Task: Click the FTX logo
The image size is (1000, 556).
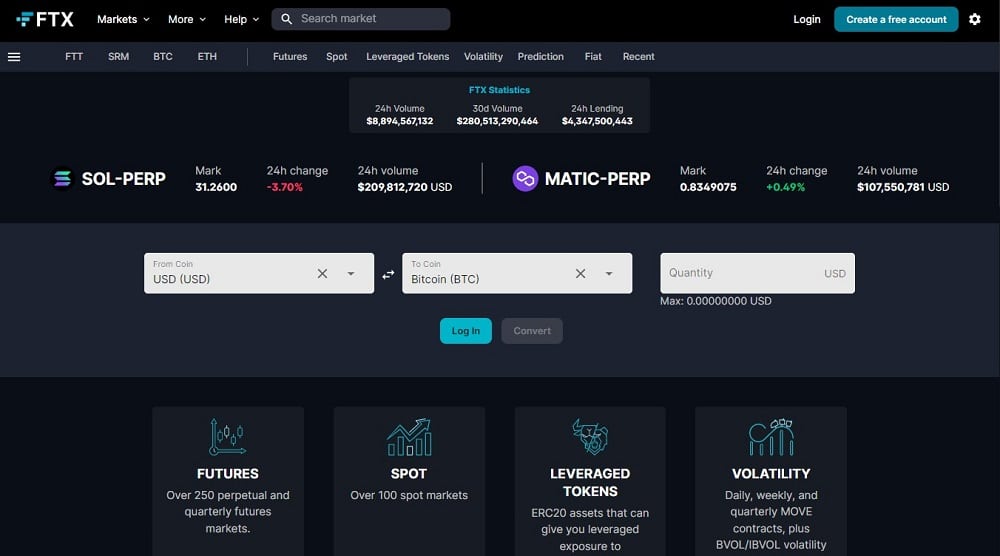Action: point(45,19)
